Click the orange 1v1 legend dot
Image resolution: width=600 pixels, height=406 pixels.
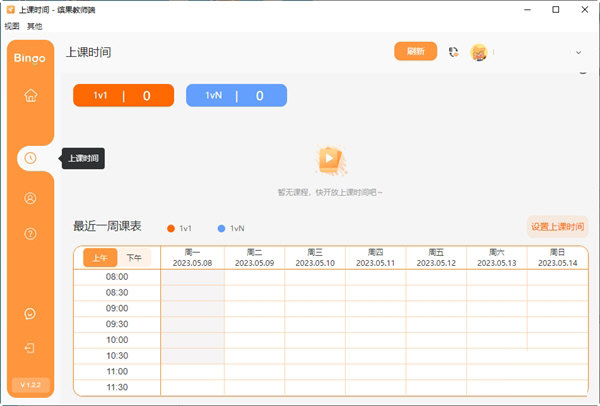pyautogui.click(x=171, y=228)
